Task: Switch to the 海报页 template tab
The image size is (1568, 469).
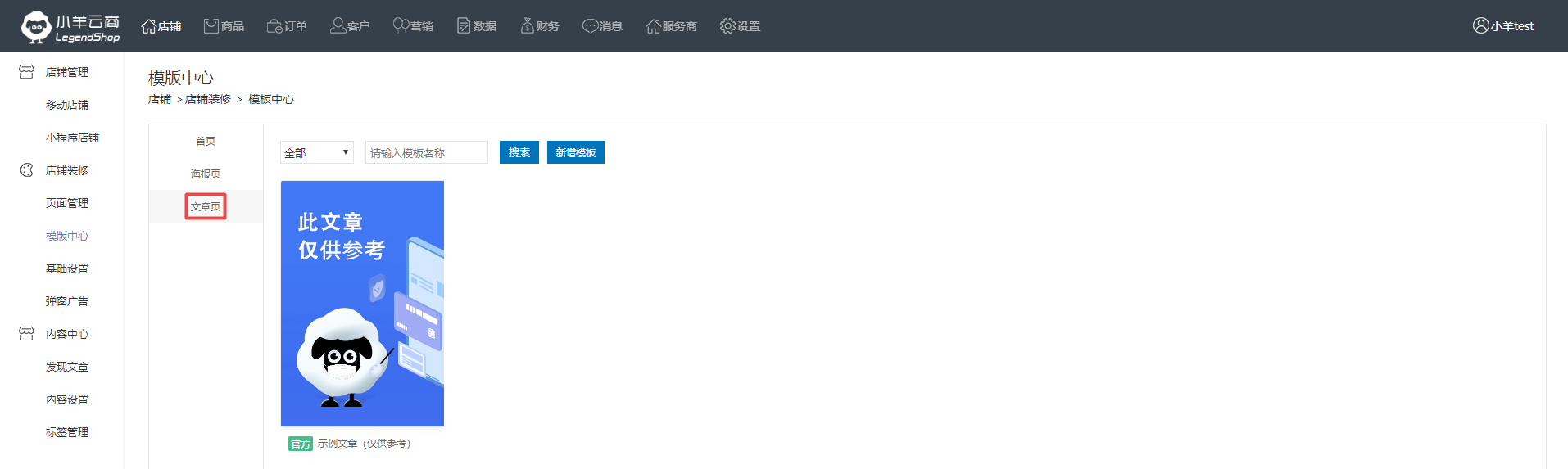Action: 206,174
